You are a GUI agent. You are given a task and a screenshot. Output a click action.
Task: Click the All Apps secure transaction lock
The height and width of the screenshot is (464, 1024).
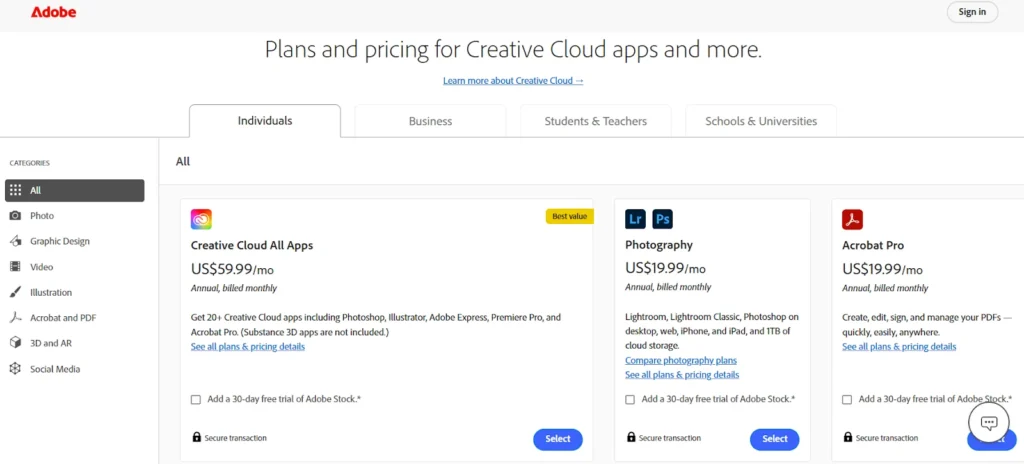tap(197, 437)
